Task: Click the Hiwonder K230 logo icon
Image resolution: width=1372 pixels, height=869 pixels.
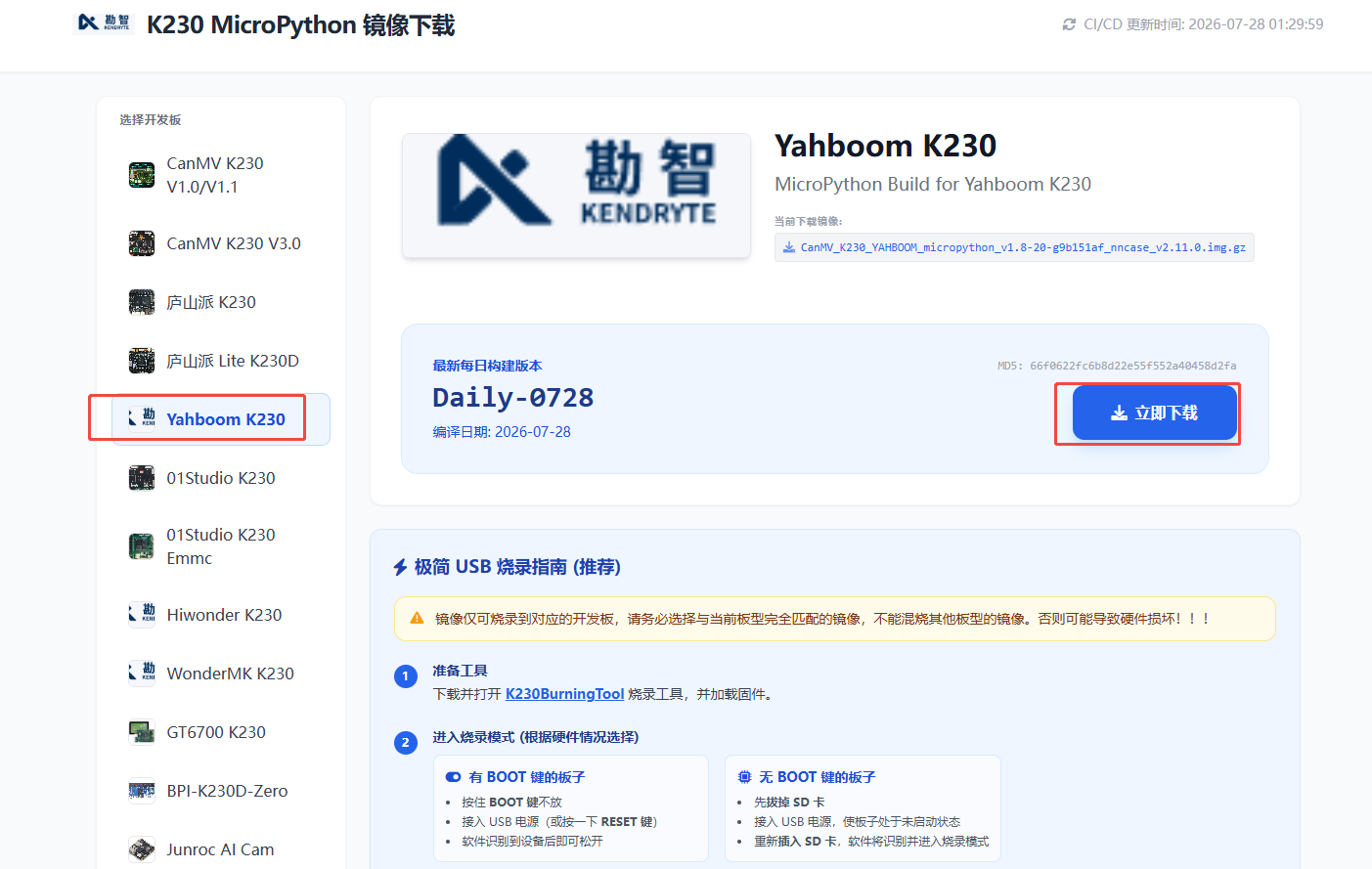Action: pos(142,615)
